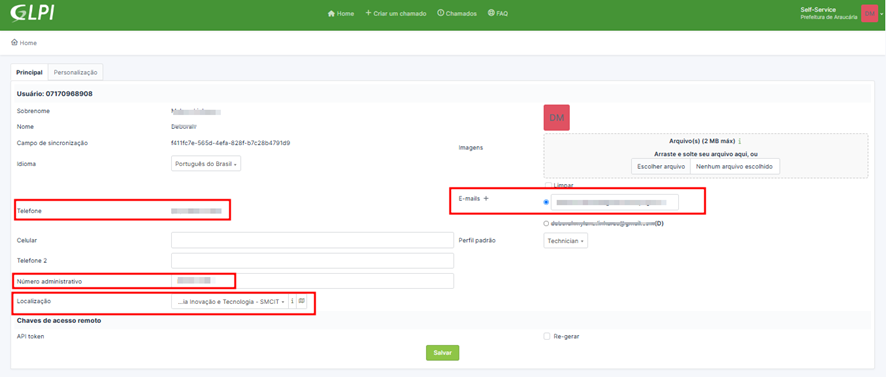
Task: Open the FAQ menu item
Action: (x=498, y=13)
